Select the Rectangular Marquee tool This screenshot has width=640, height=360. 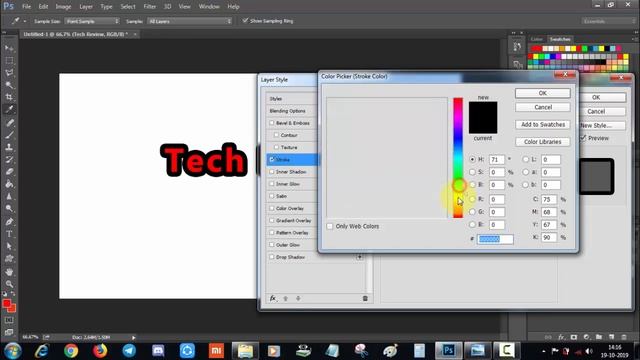pos(9,60)
